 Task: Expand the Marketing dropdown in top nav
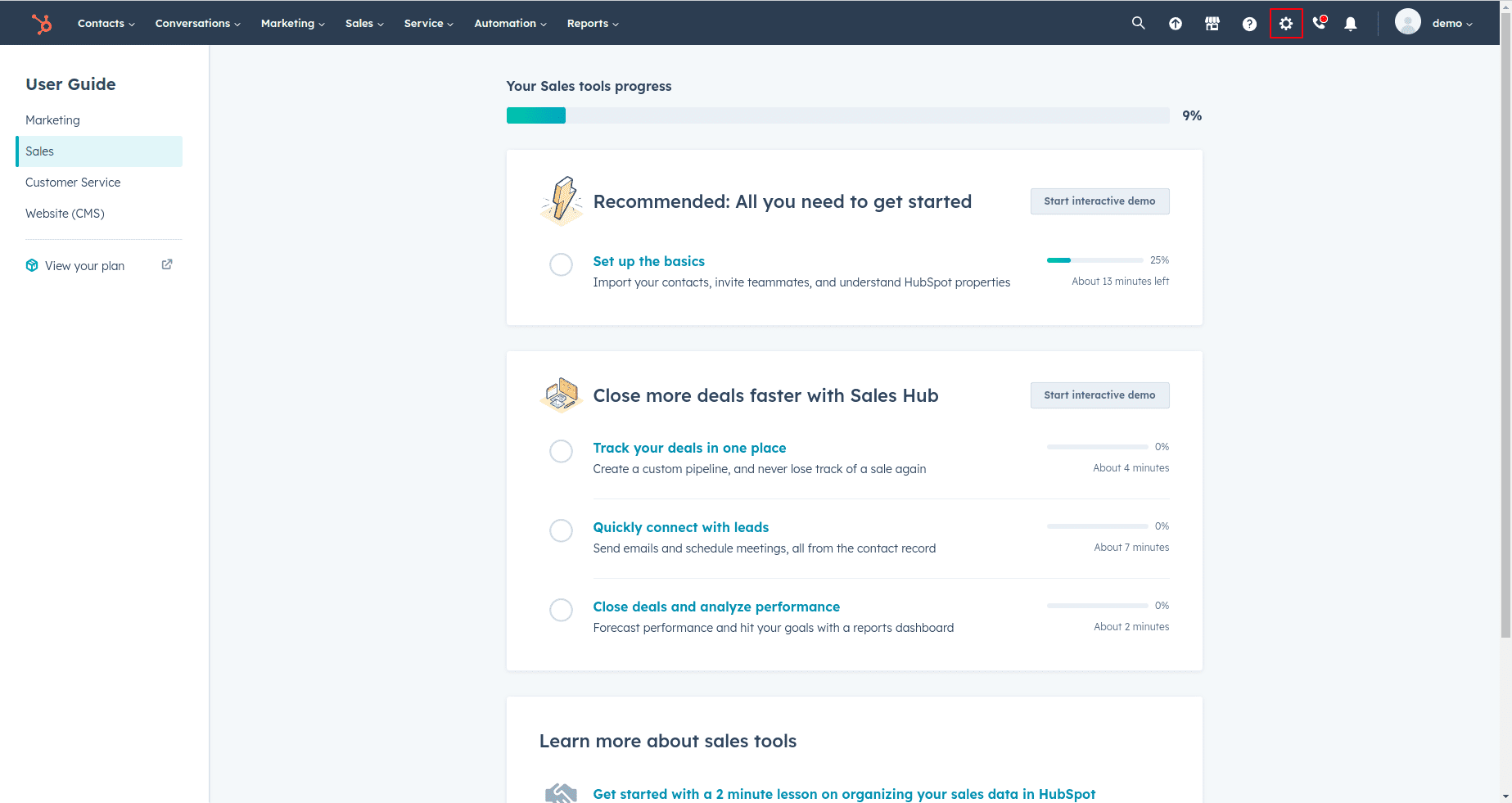[x=293, y=24]
